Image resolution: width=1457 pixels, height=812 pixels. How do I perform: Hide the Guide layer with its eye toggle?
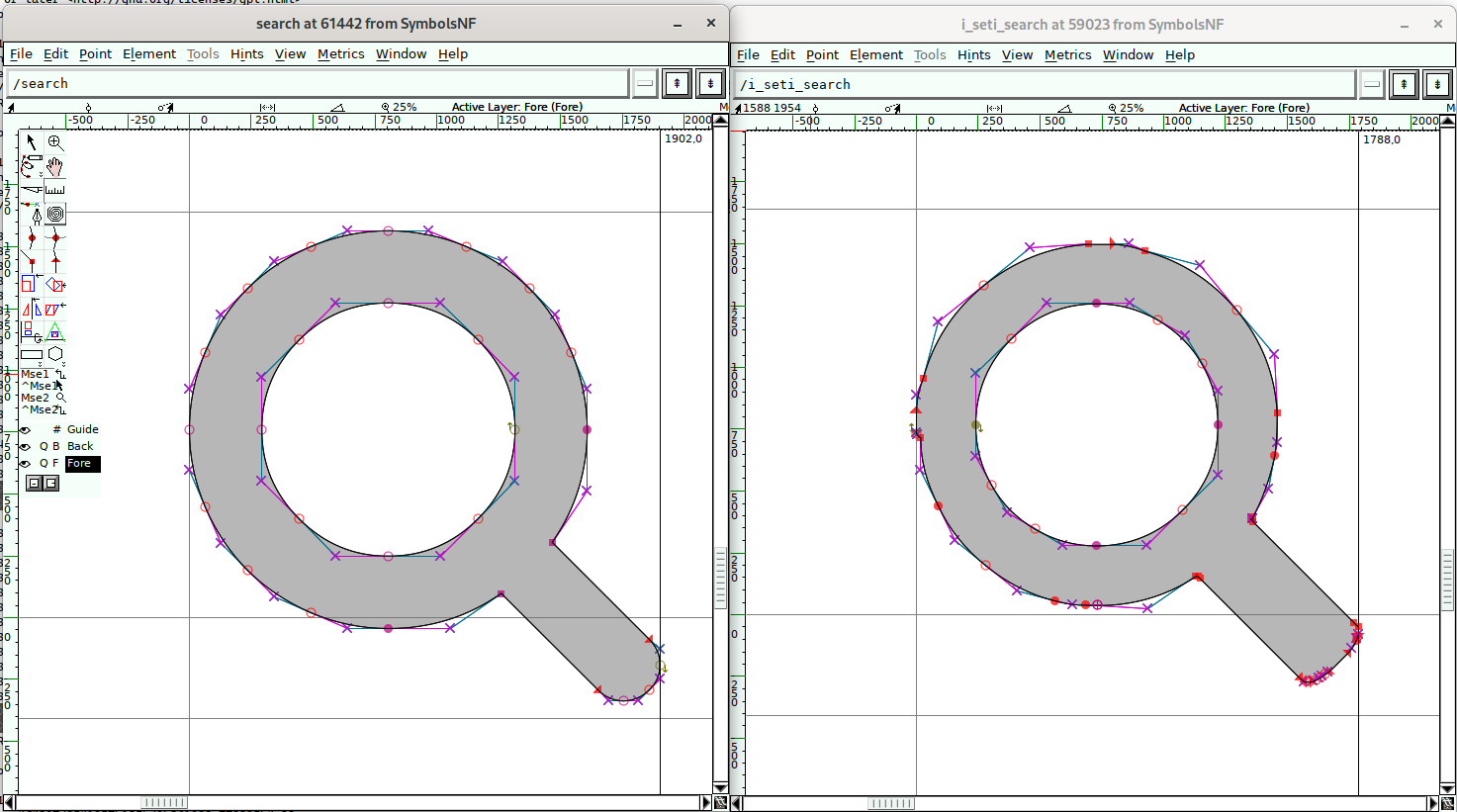(x=25, y=429)
